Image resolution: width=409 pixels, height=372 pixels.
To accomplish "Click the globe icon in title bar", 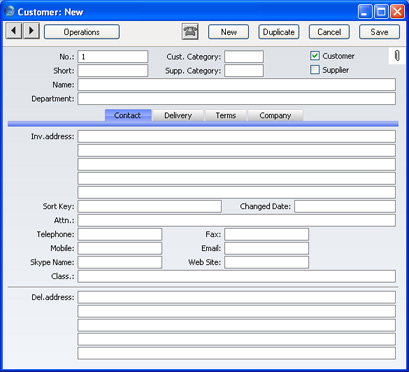I will pyautogui.click(x=10, y=11).
